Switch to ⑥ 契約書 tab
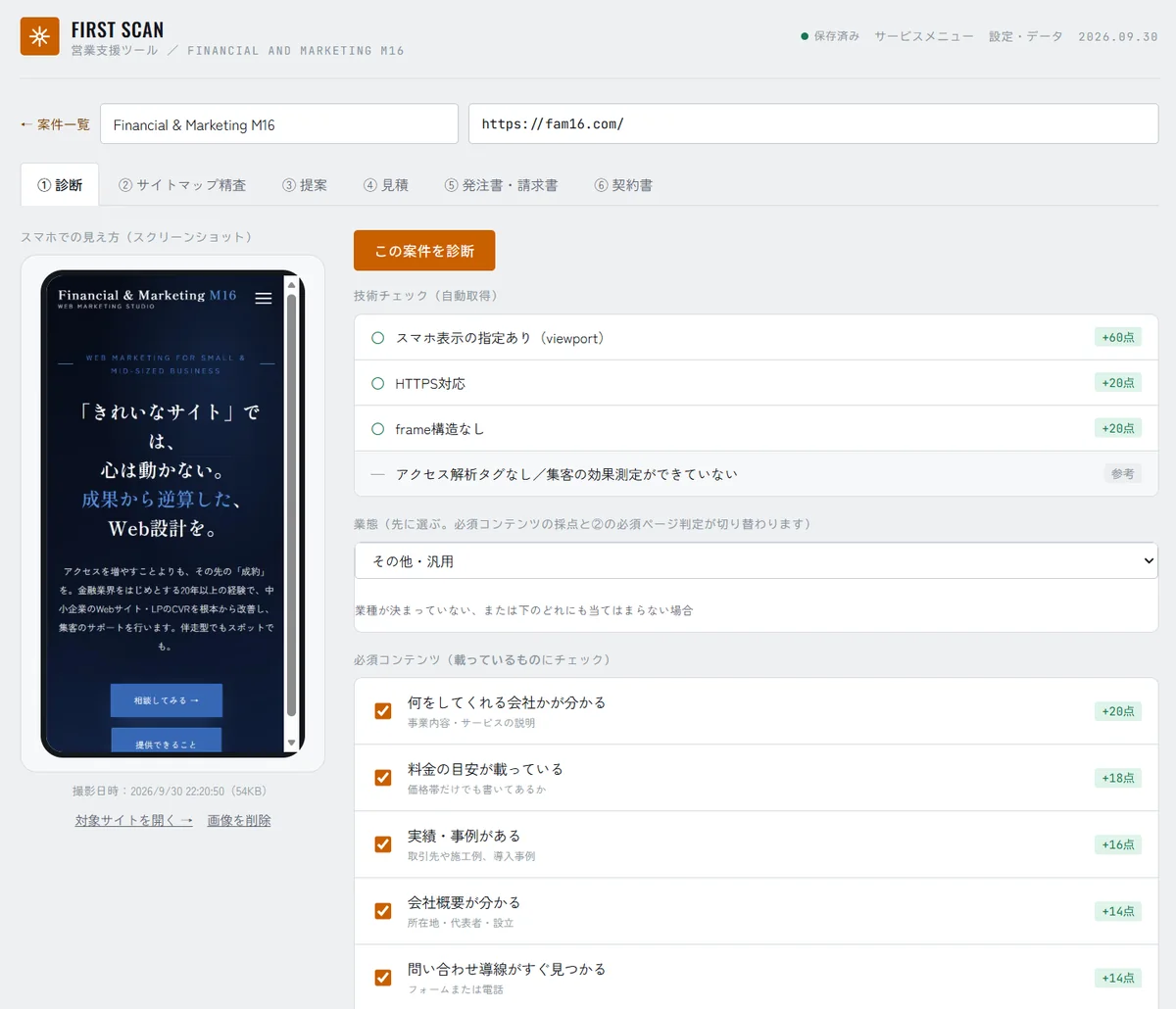The image size is (1176, 1009). click(623, 185)
